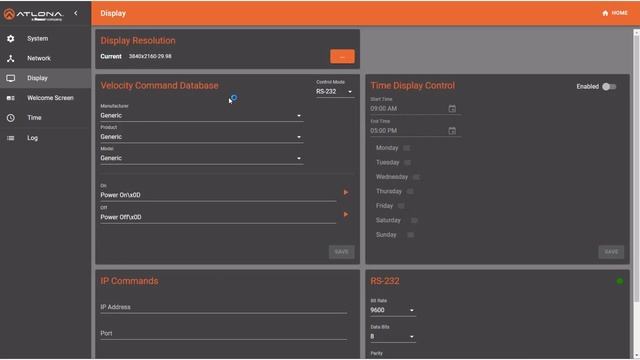Open the Model dropdown

(202, 158)
